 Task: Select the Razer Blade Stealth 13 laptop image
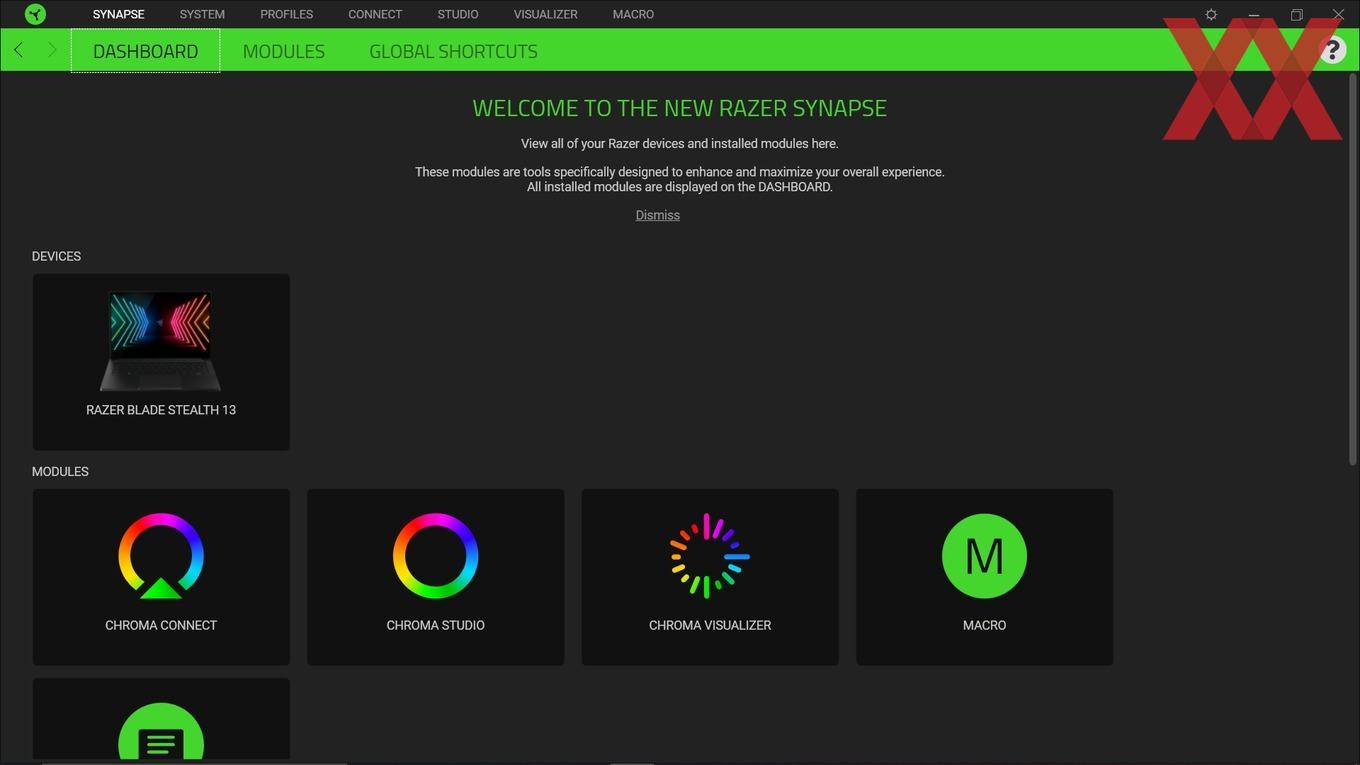tap(160, 341)
